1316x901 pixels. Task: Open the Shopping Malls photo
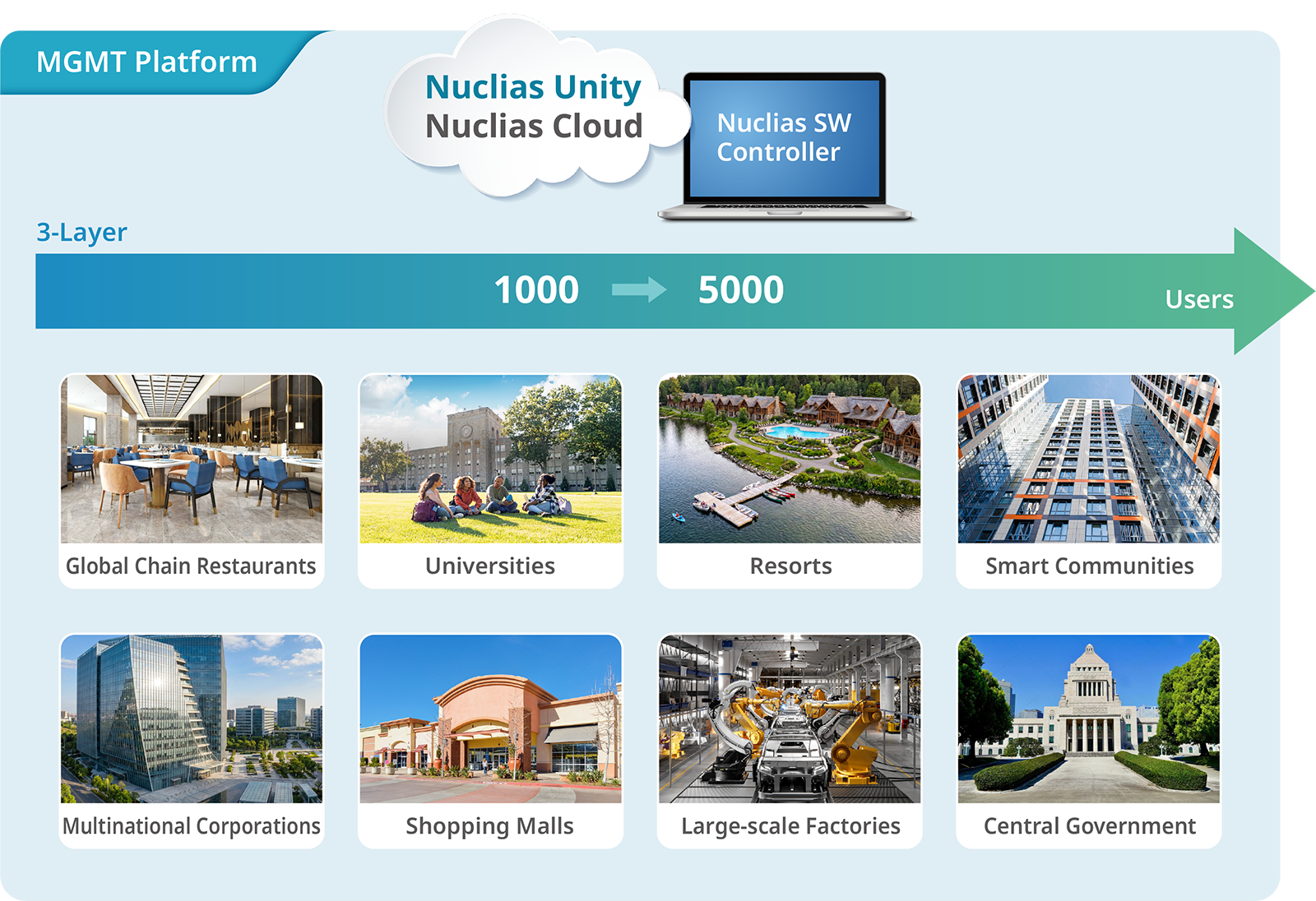tap(490, 718)
